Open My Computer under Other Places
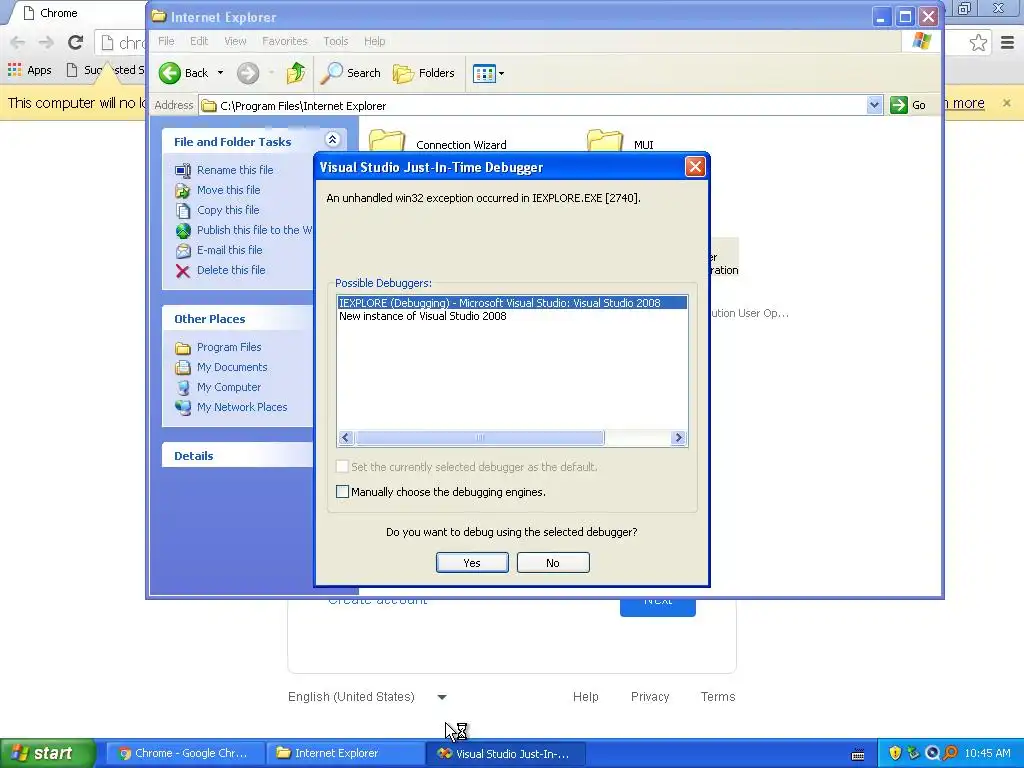Viewport: 1024px width, 768px height. 229,387
